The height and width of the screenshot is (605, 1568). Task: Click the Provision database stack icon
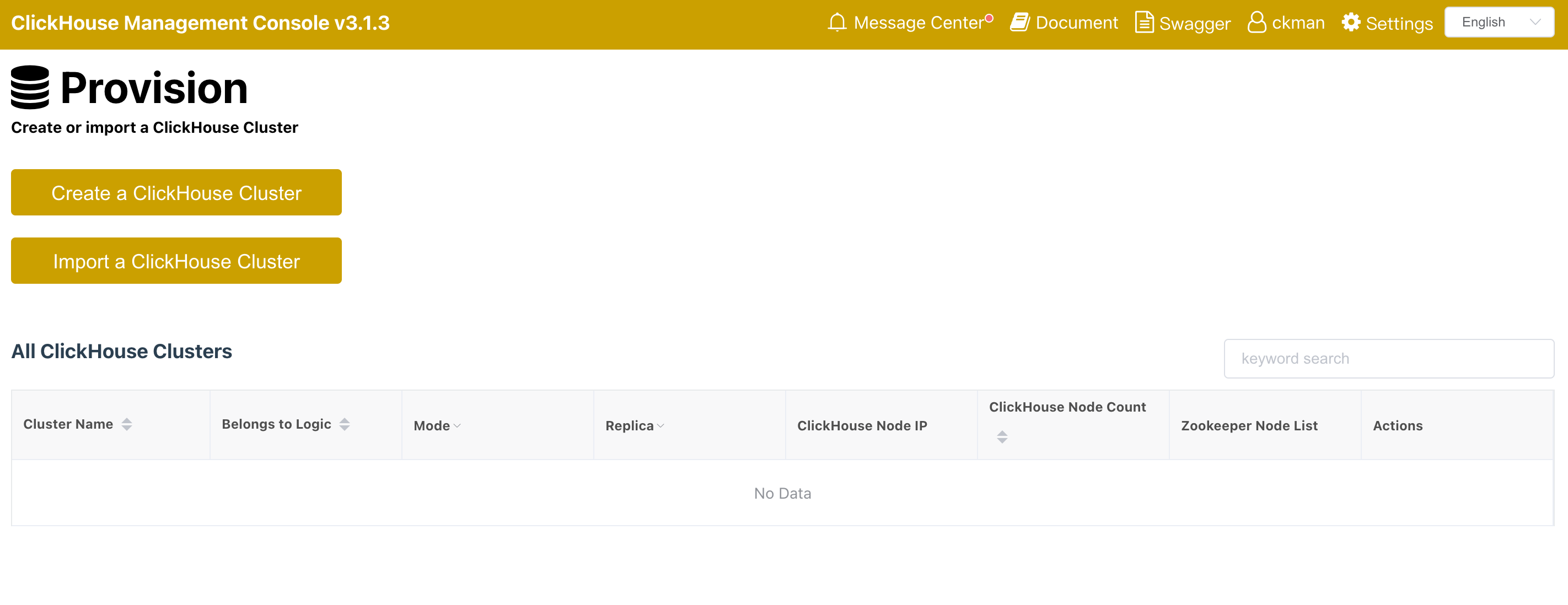pyautogui.click(x=30, y=88)
